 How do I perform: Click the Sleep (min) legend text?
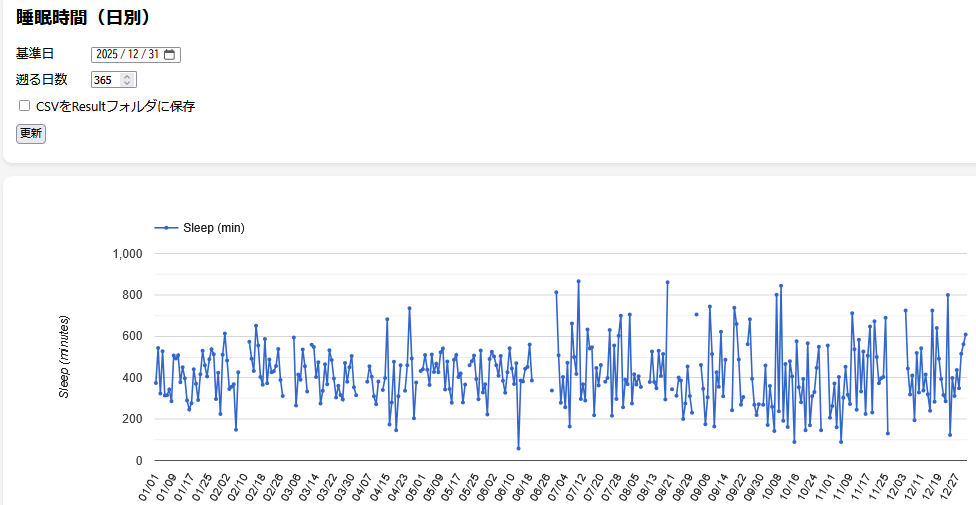[214, 228]
